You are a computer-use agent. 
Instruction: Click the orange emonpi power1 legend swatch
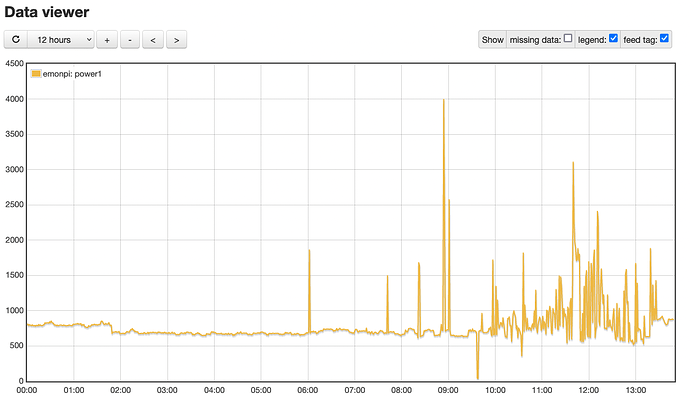(36, 73)
